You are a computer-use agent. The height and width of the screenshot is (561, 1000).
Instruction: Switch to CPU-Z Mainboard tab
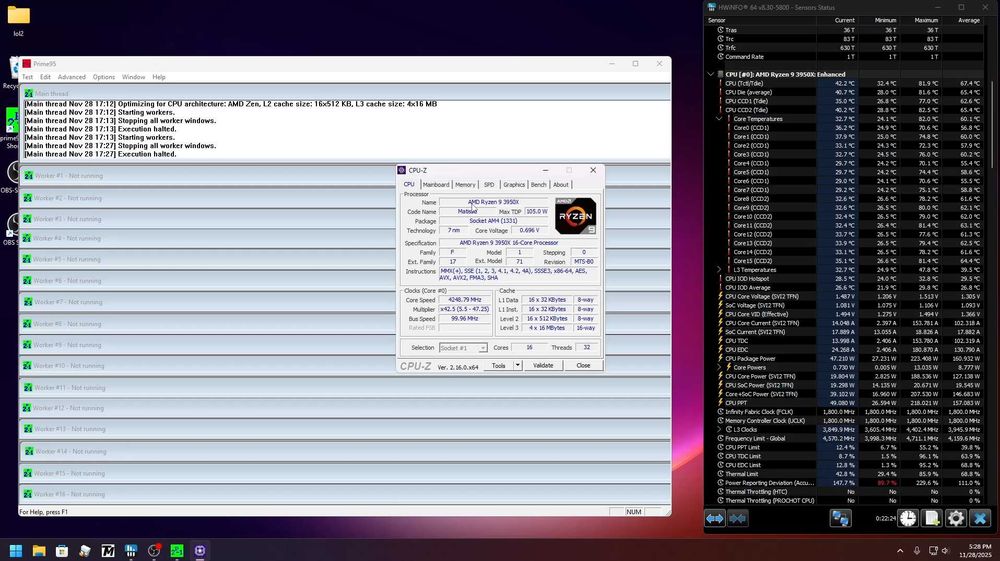click(436, 184)
